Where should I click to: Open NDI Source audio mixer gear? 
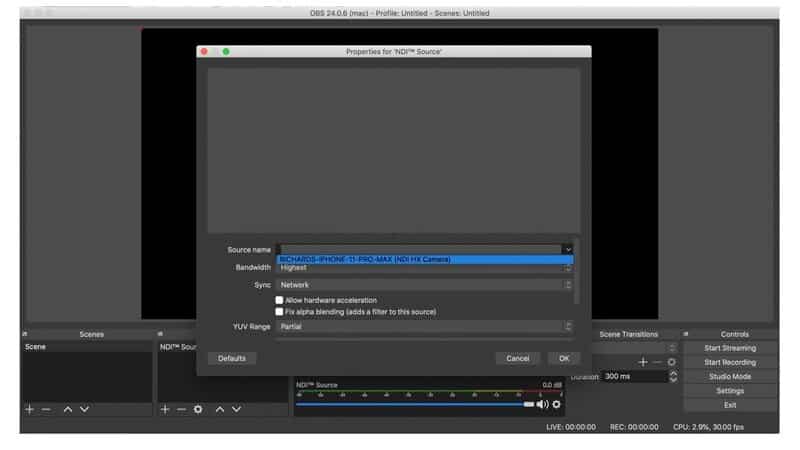coord(557,404)
